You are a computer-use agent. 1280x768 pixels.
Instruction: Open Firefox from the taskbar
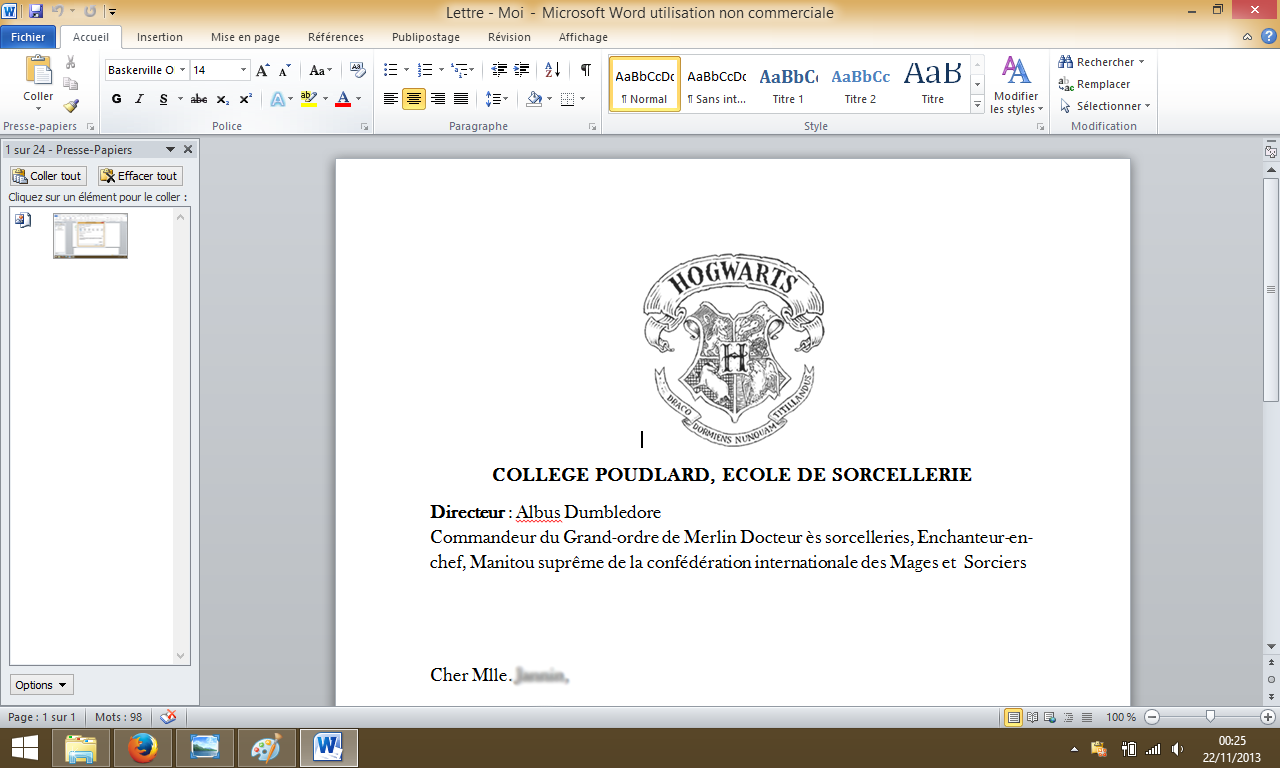point(143,748)
